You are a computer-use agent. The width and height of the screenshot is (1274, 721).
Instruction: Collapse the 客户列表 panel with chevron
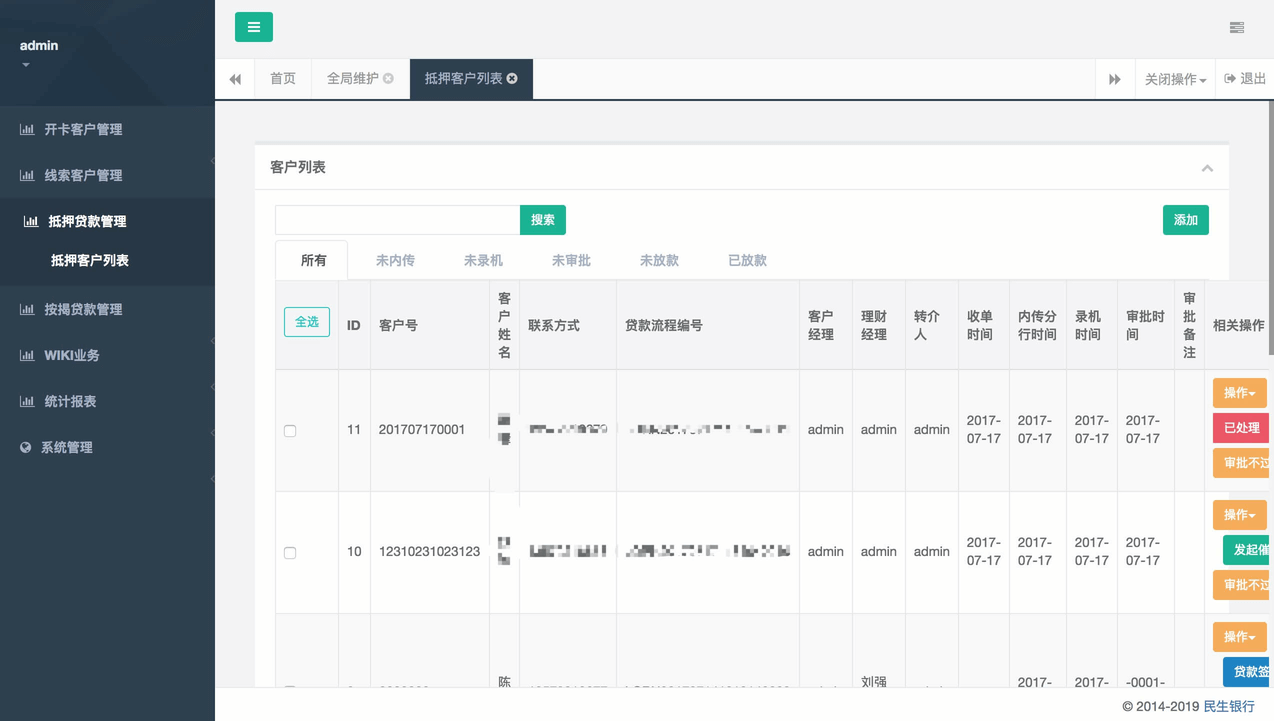coord(1207,168)
